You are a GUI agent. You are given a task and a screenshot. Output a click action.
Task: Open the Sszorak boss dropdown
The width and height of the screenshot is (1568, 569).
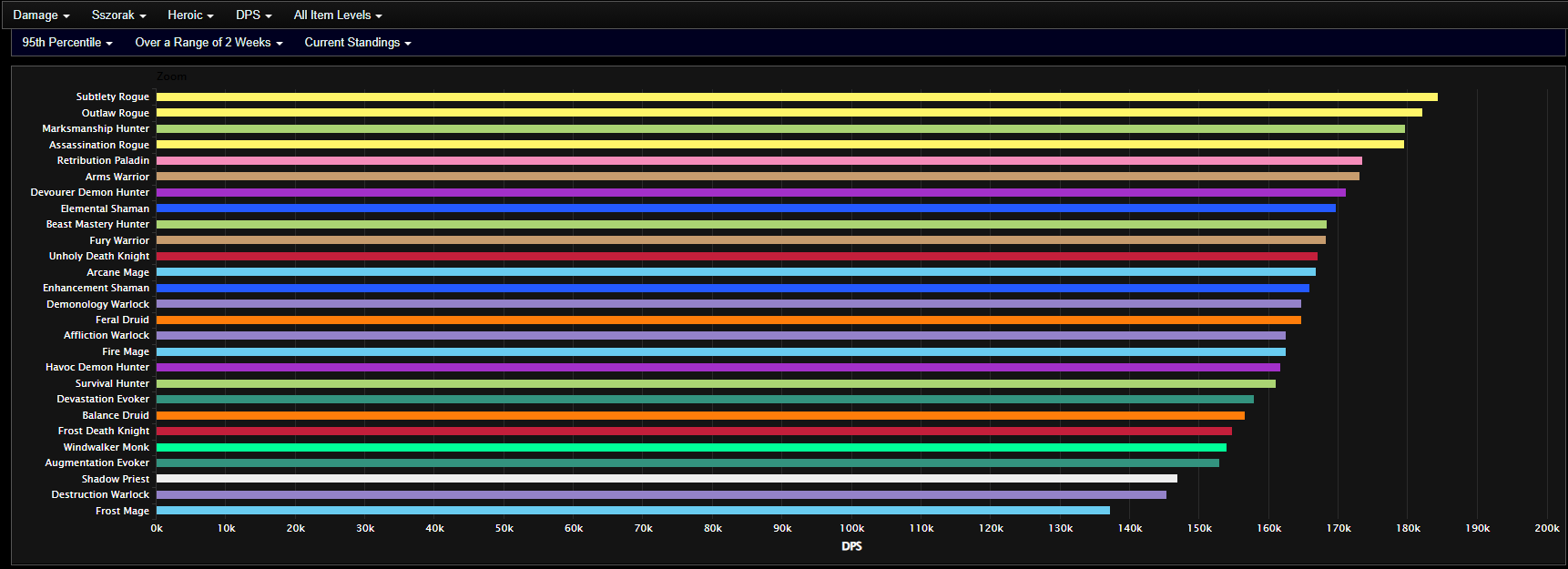pyautogui.click(x=118, y=15)
